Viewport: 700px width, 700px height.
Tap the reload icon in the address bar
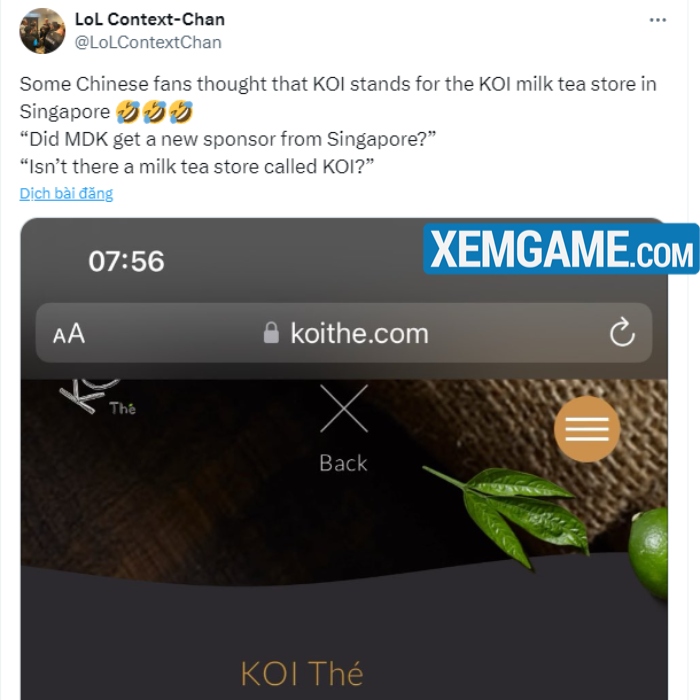(x=622, y=333)
